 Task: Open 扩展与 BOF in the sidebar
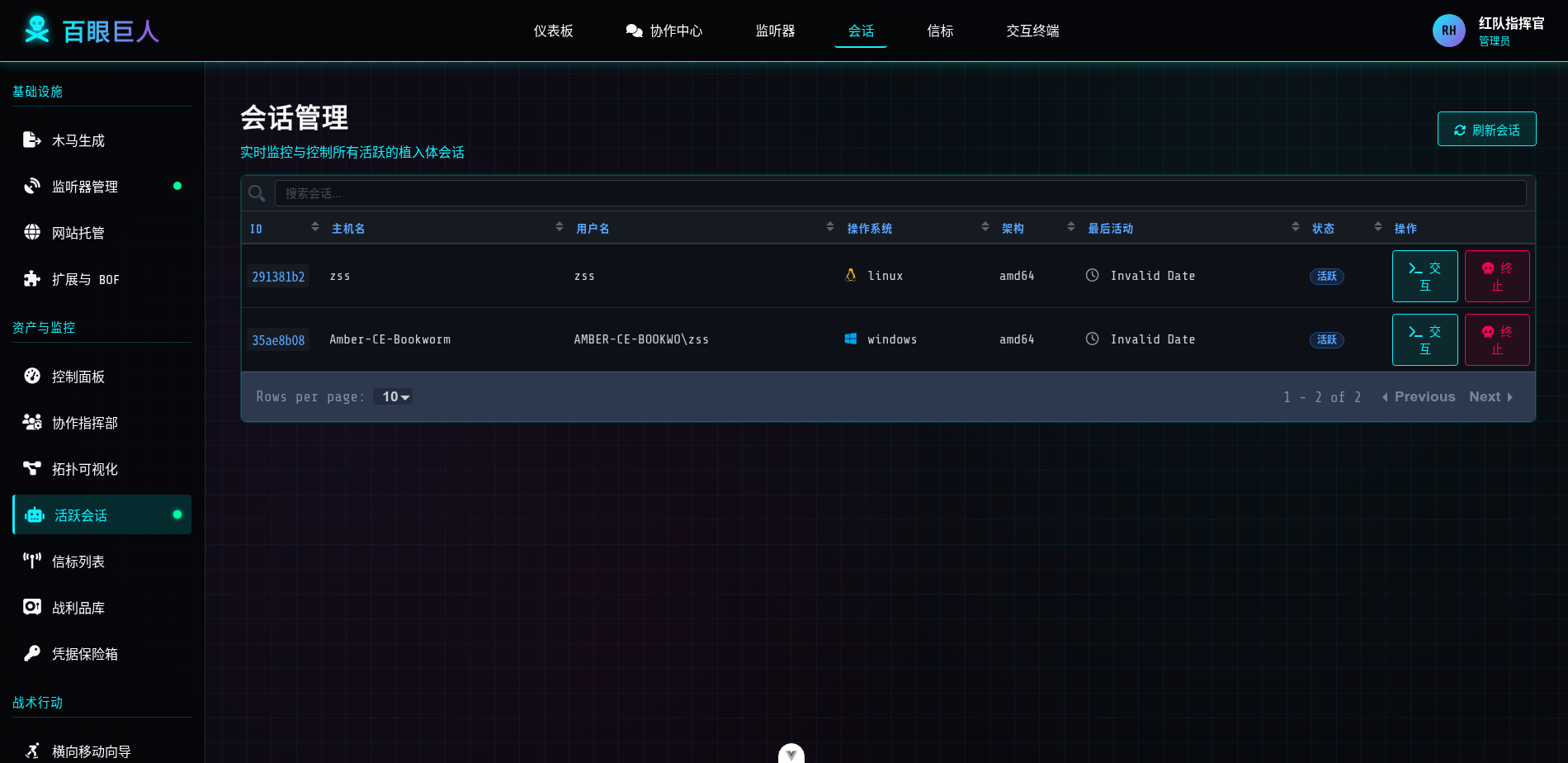[x=85, y=279]
